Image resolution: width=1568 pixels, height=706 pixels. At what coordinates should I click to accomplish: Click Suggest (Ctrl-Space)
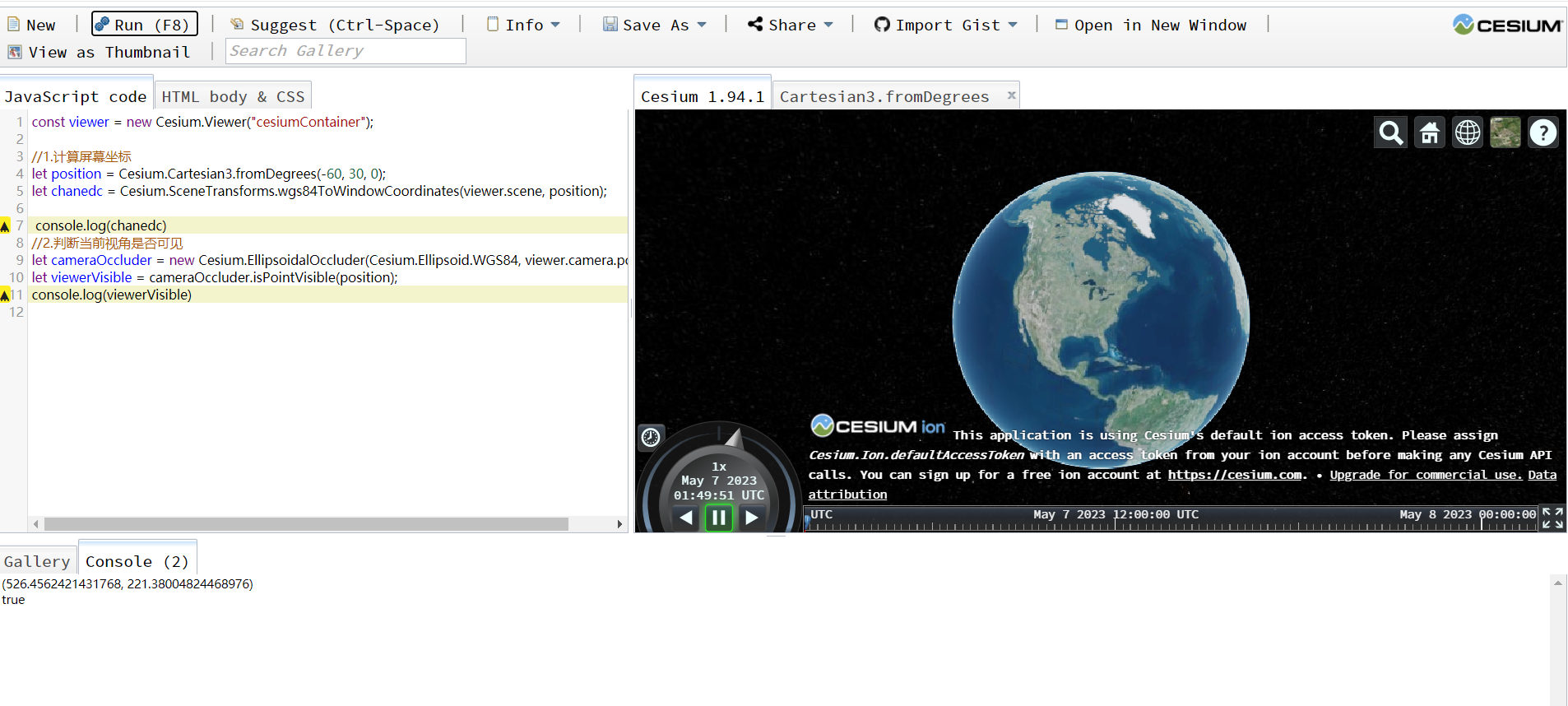coord(336,25)
